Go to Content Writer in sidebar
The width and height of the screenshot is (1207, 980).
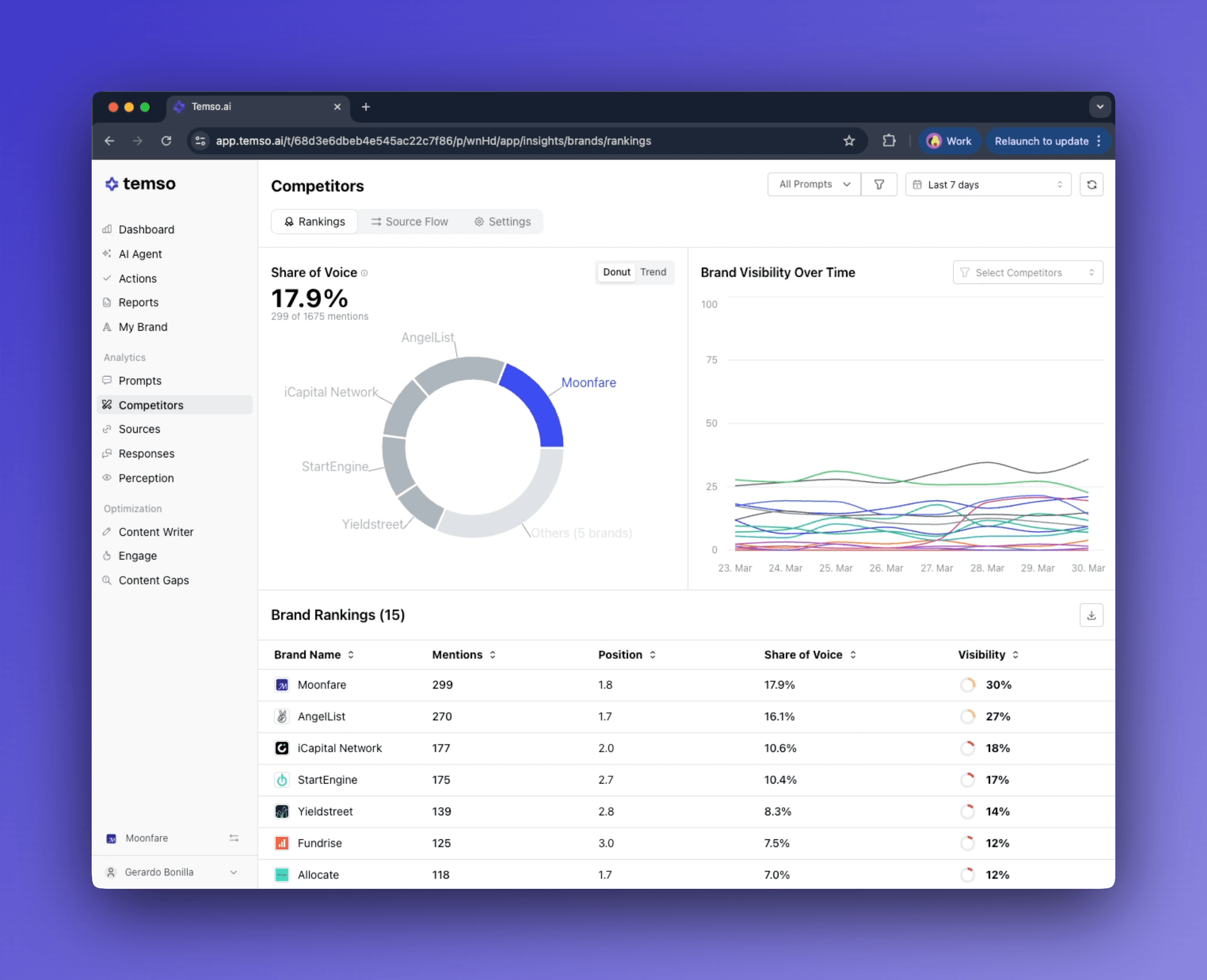coord(156,532)
